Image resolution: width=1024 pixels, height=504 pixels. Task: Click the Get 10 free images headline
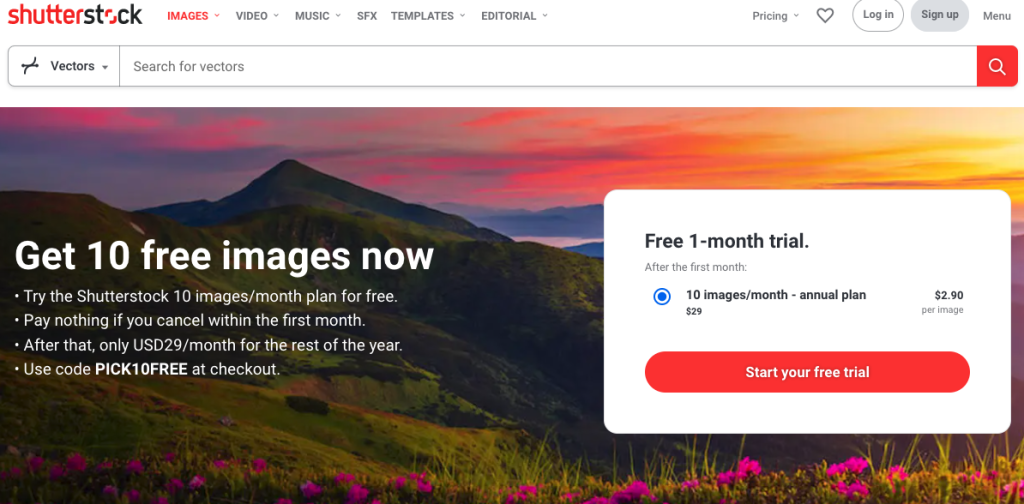click(x=224, y=256)
